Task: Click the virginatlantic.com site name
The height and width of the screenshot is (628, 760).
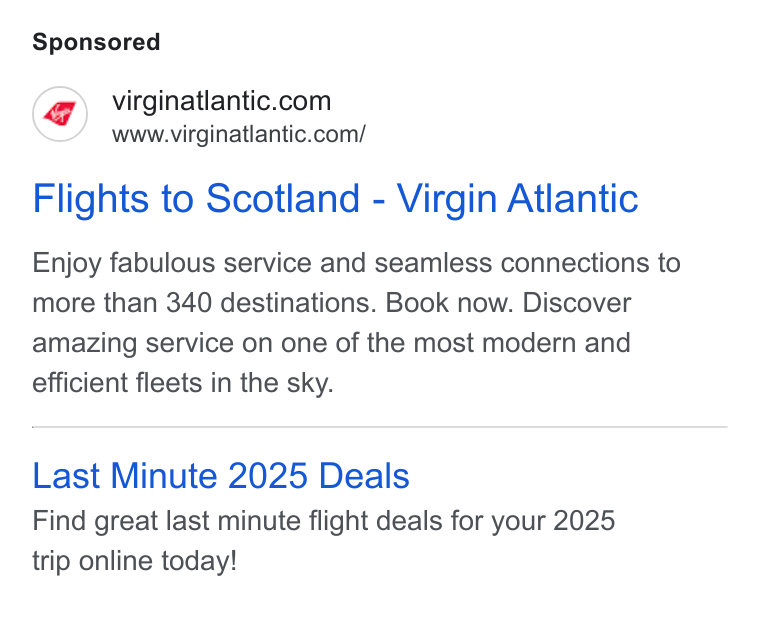Action: (x=222, y=101)
